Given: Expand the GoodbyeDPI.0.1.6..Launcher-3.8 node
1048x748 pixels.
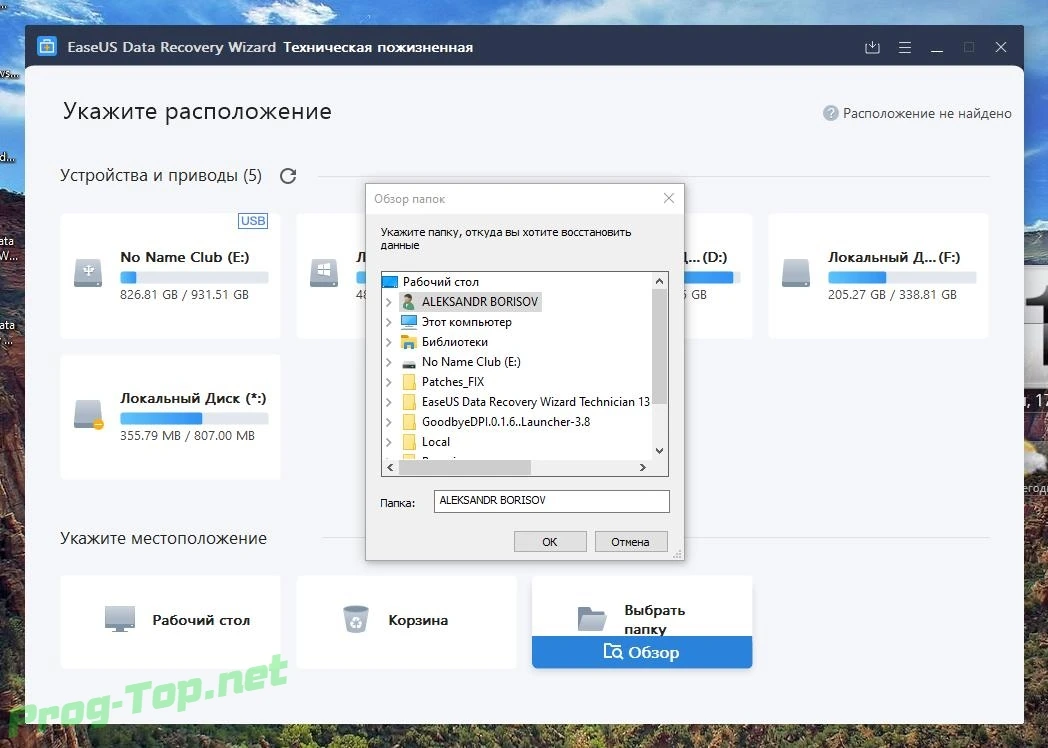Looking at the screenshot, I should [x=389, y=422].
